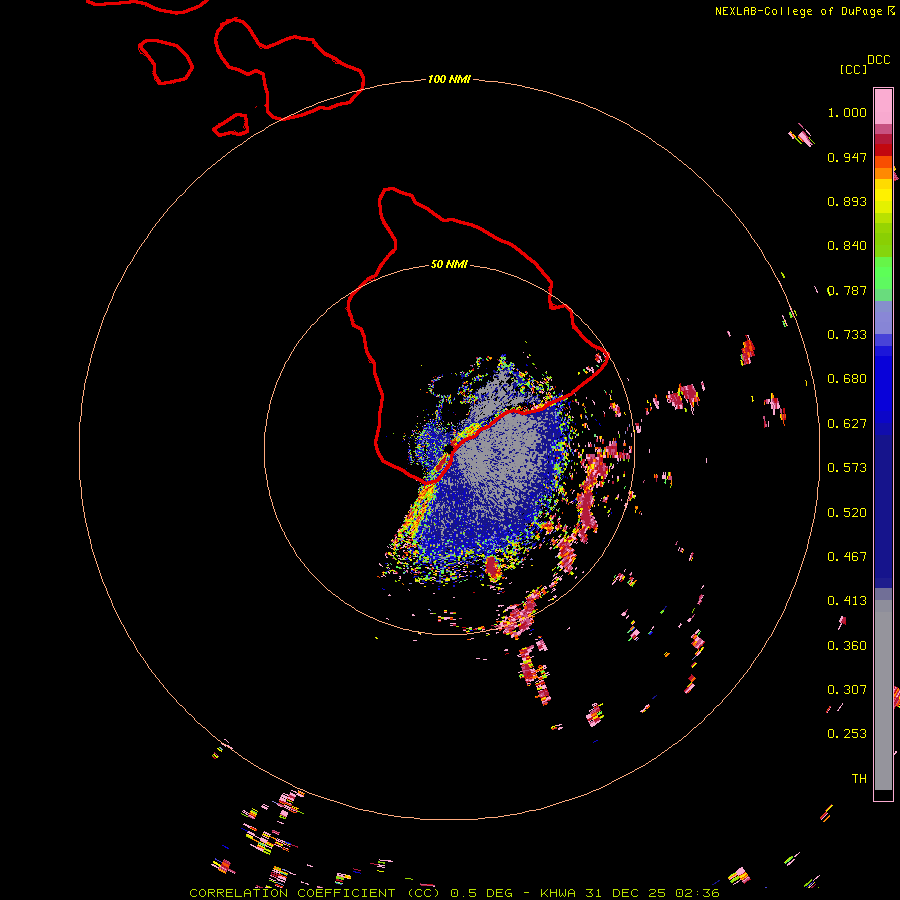Click the 0.573 color scale label

847,468
